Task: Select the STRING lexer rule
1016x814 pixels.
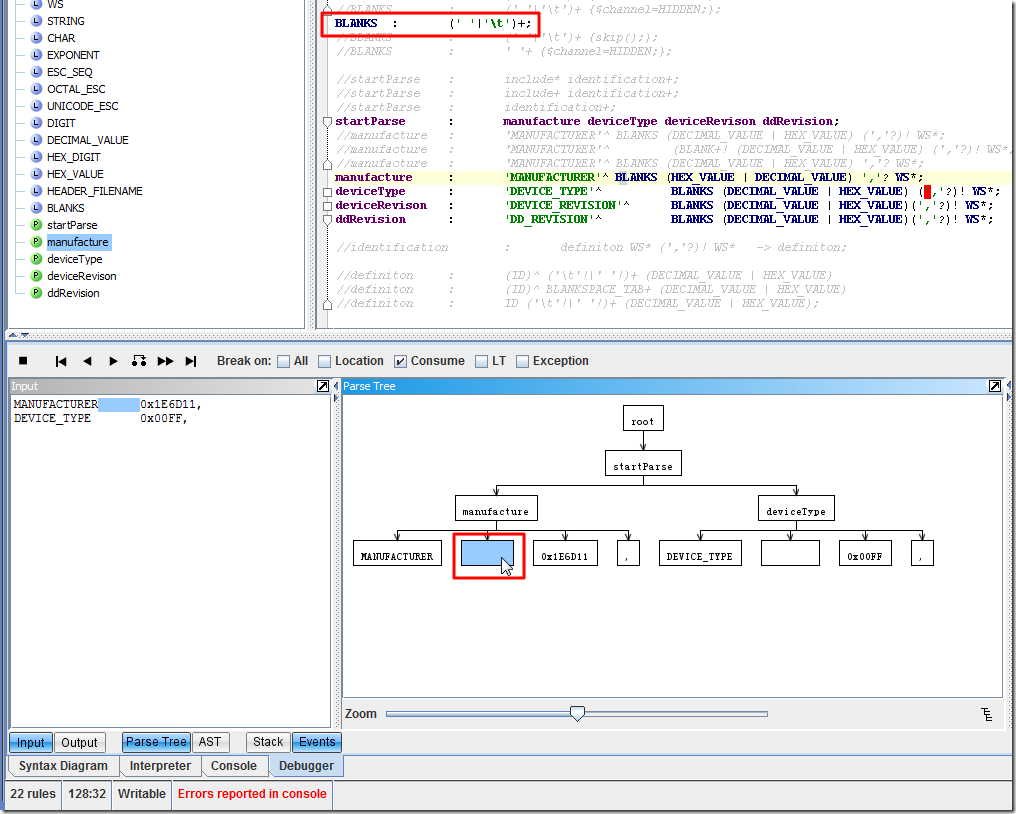Action: pyautogui.click(x=65, y=21)
